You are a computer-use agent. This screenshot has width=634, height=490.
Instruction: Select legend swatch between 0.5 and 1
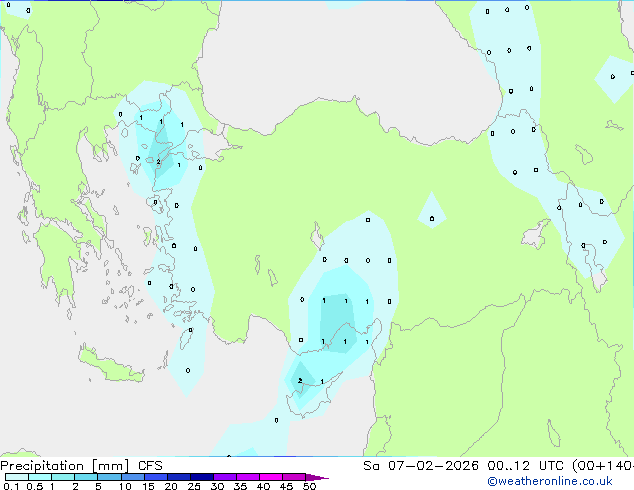coord(40,477)
